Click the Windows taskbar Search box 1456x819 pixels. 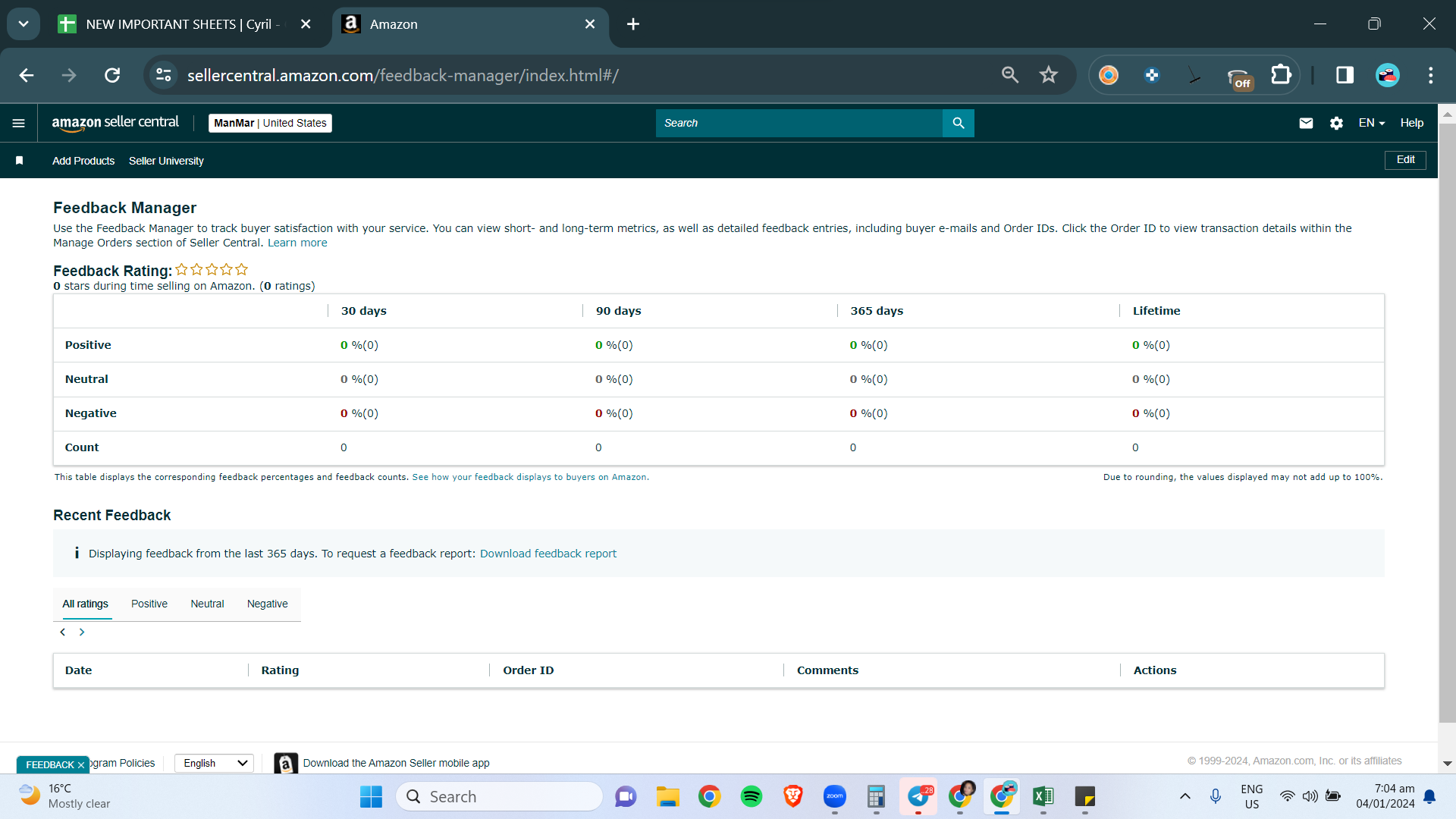[x=499, y=796]
